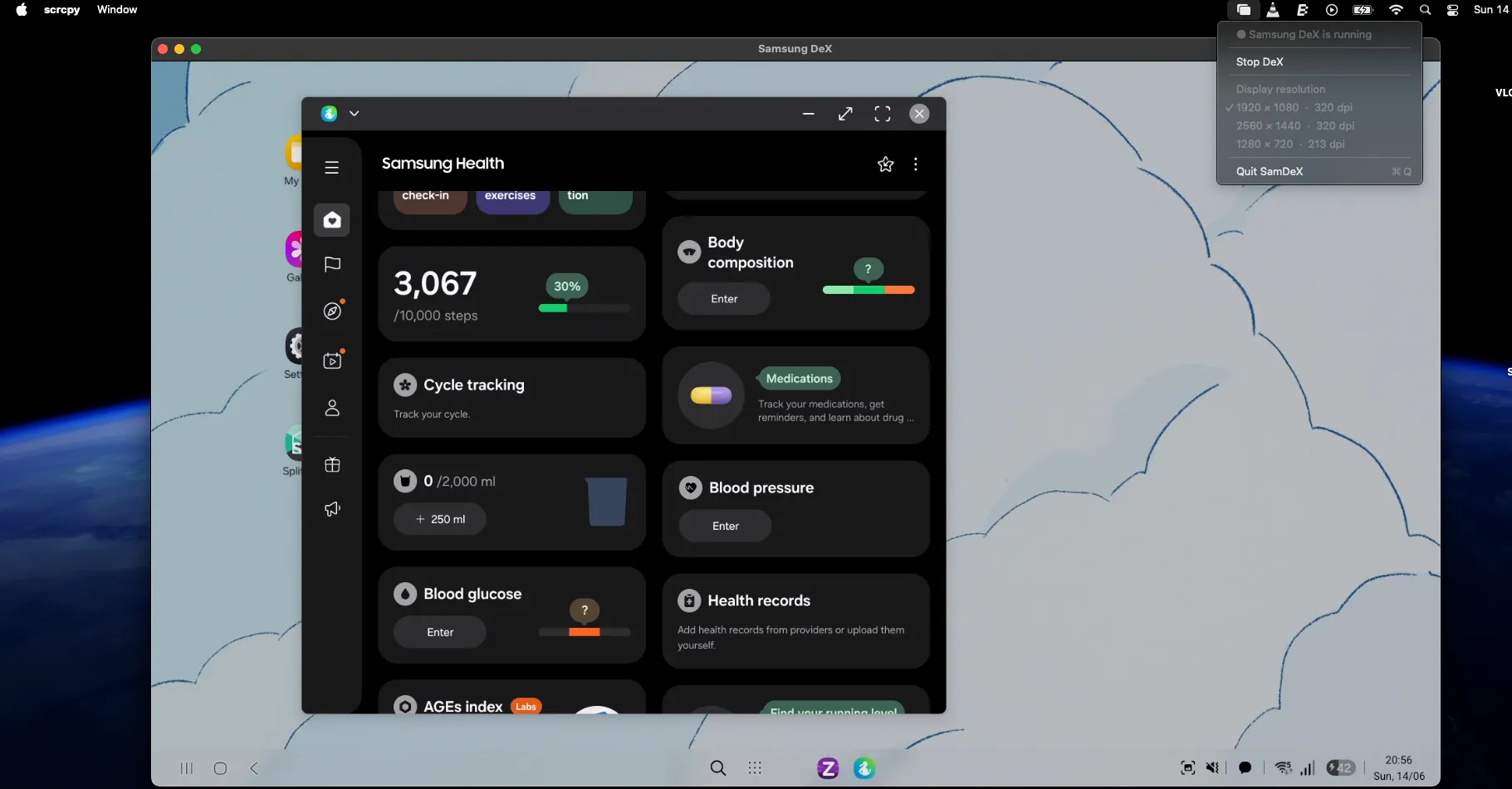Open the hamburger menu in Samsung Health
Screen dimensions: 1512x789
coord(332,168)
